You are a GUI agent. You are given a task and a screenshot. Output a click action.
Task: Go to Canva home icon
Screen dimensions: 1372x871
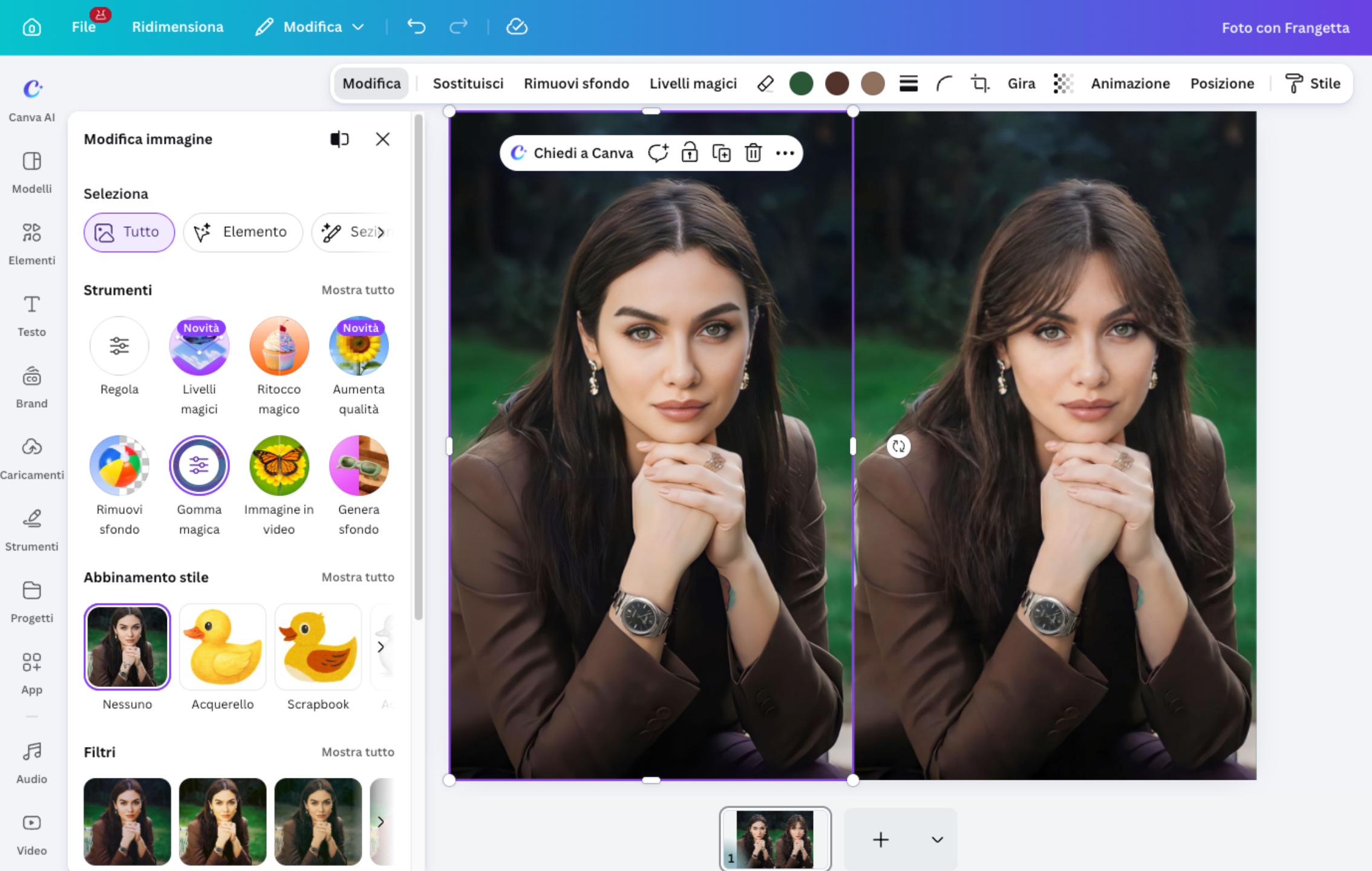(31, 27)
